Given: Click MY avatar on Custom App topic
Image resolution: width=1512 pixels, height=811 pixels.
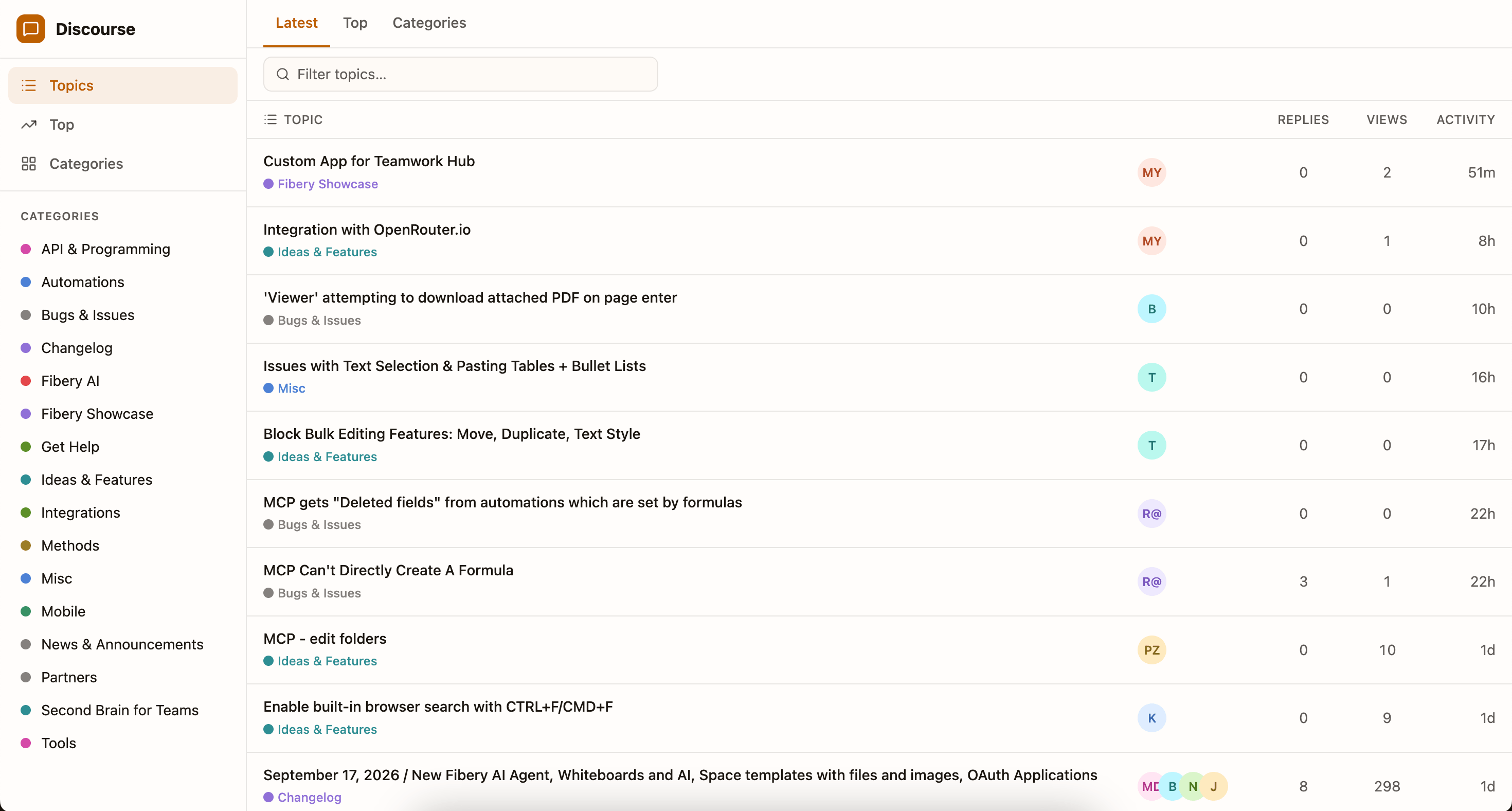Looking at the screenshot, I should click(x=1151, y=173).
